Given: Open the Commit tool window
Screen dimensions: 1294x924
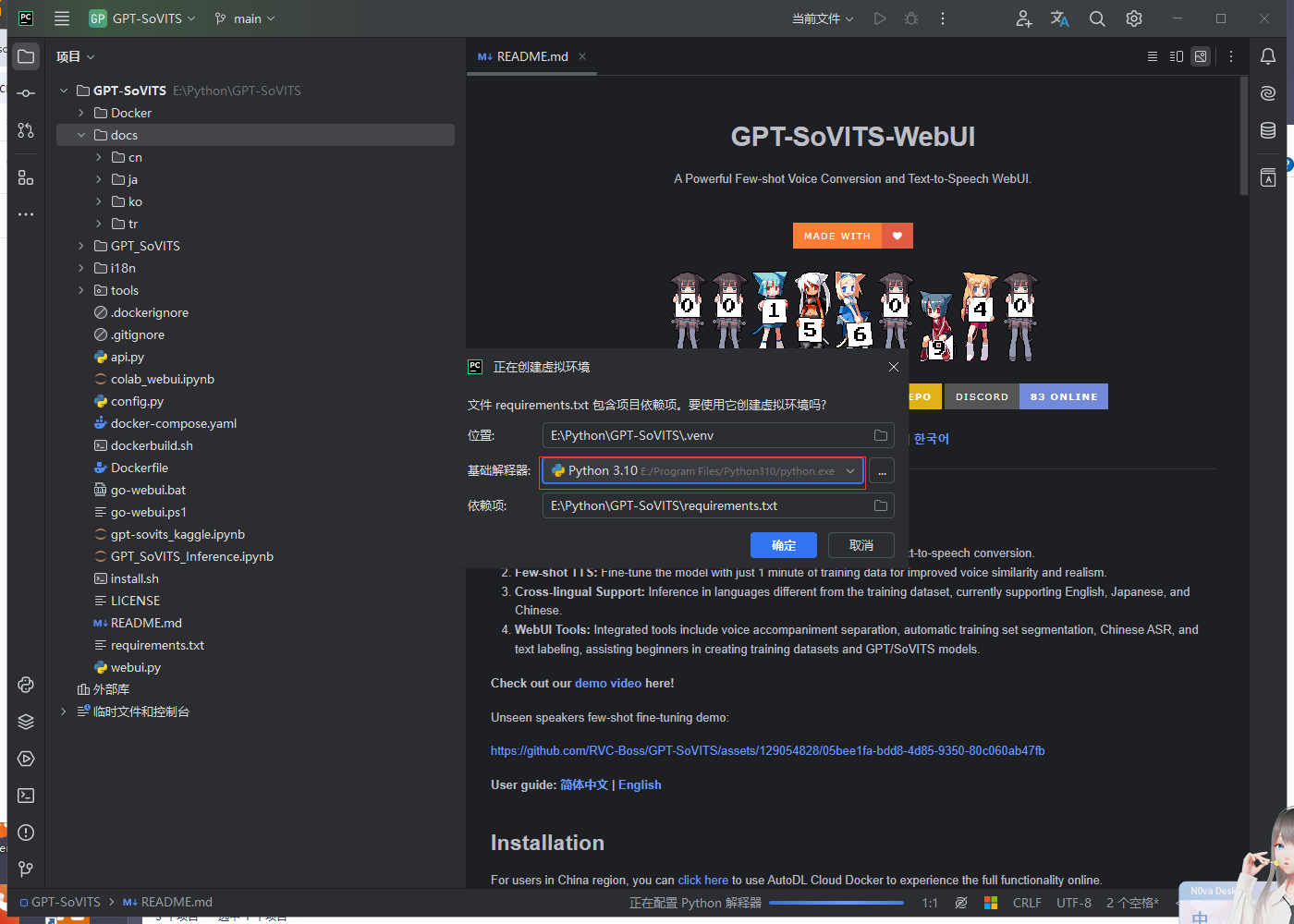Looking at the screenshot, I should point(26,93).
